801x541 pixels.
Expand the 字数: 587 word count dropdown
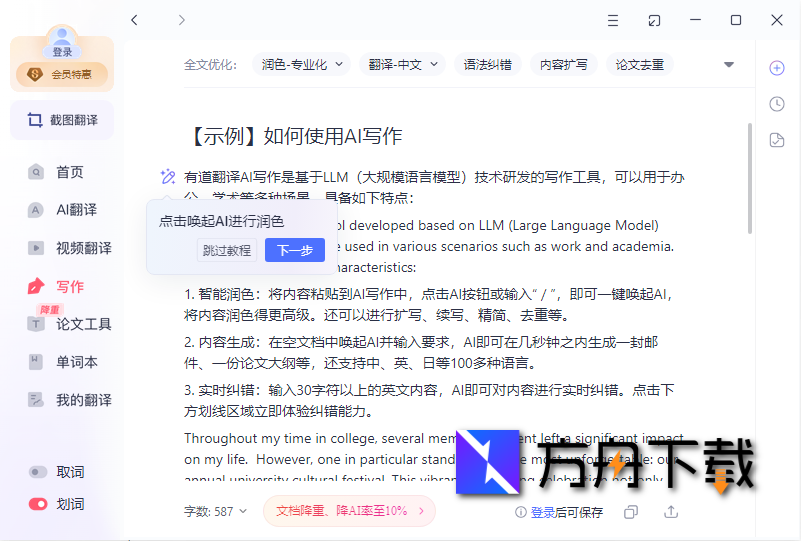click(215, 511)
